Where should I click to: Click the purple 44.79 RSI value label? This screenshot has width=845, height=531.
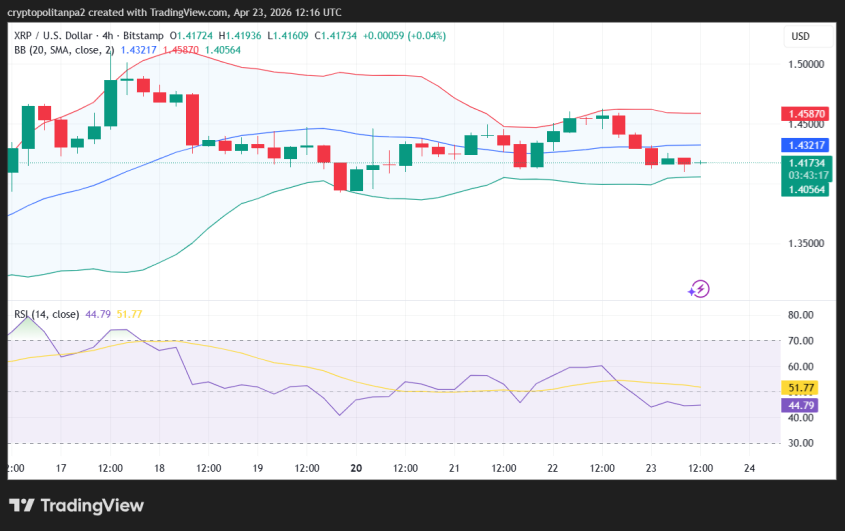point(804,406)
